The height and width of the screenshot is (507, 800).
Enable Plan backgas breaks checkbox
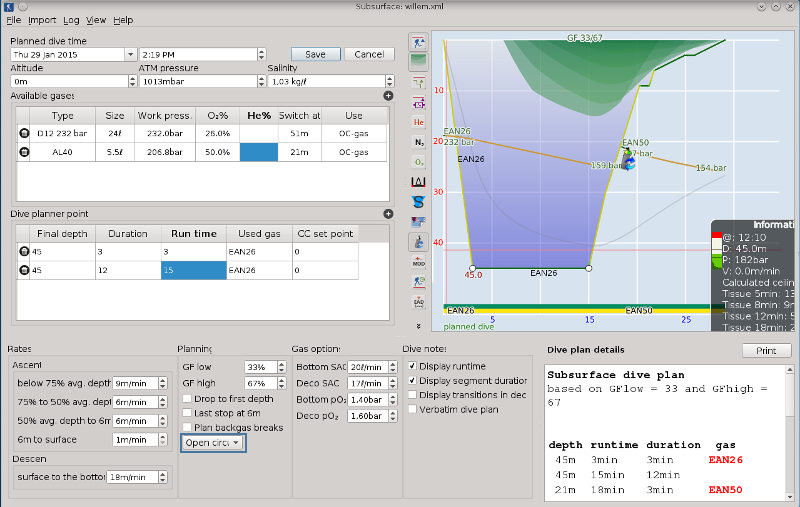pyautogui.click(x=187, y=428)
